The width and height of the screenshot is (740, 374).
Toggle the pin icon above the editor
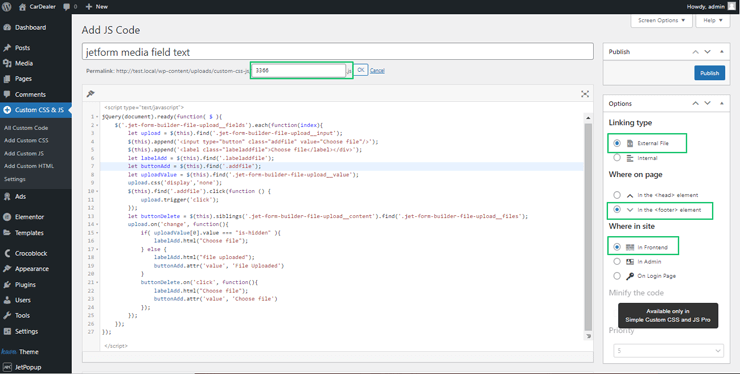(x=91, y=94)
